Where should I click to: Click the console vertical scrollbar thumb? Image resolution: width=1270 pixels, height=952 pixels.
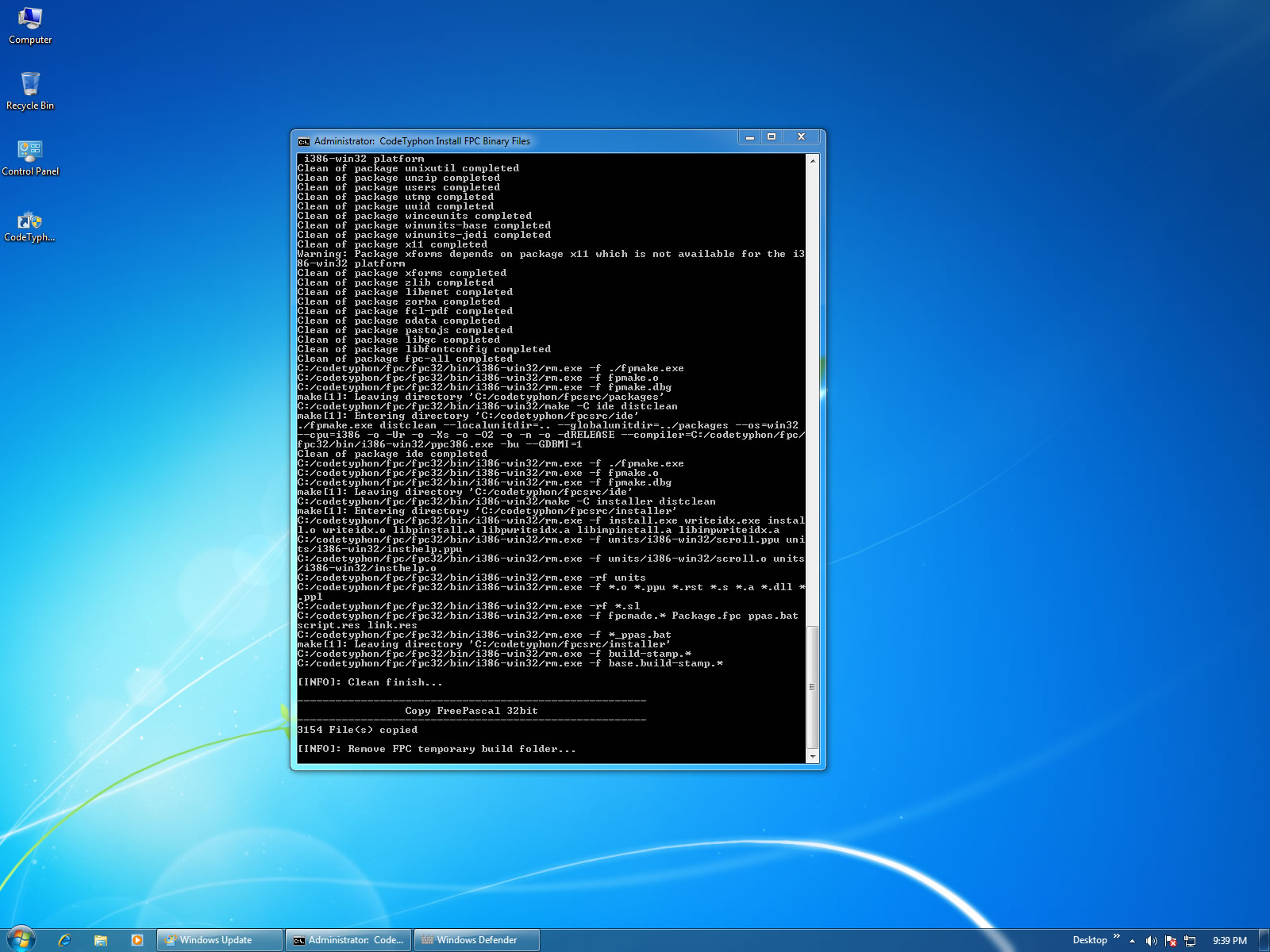[x=812, y=687]
